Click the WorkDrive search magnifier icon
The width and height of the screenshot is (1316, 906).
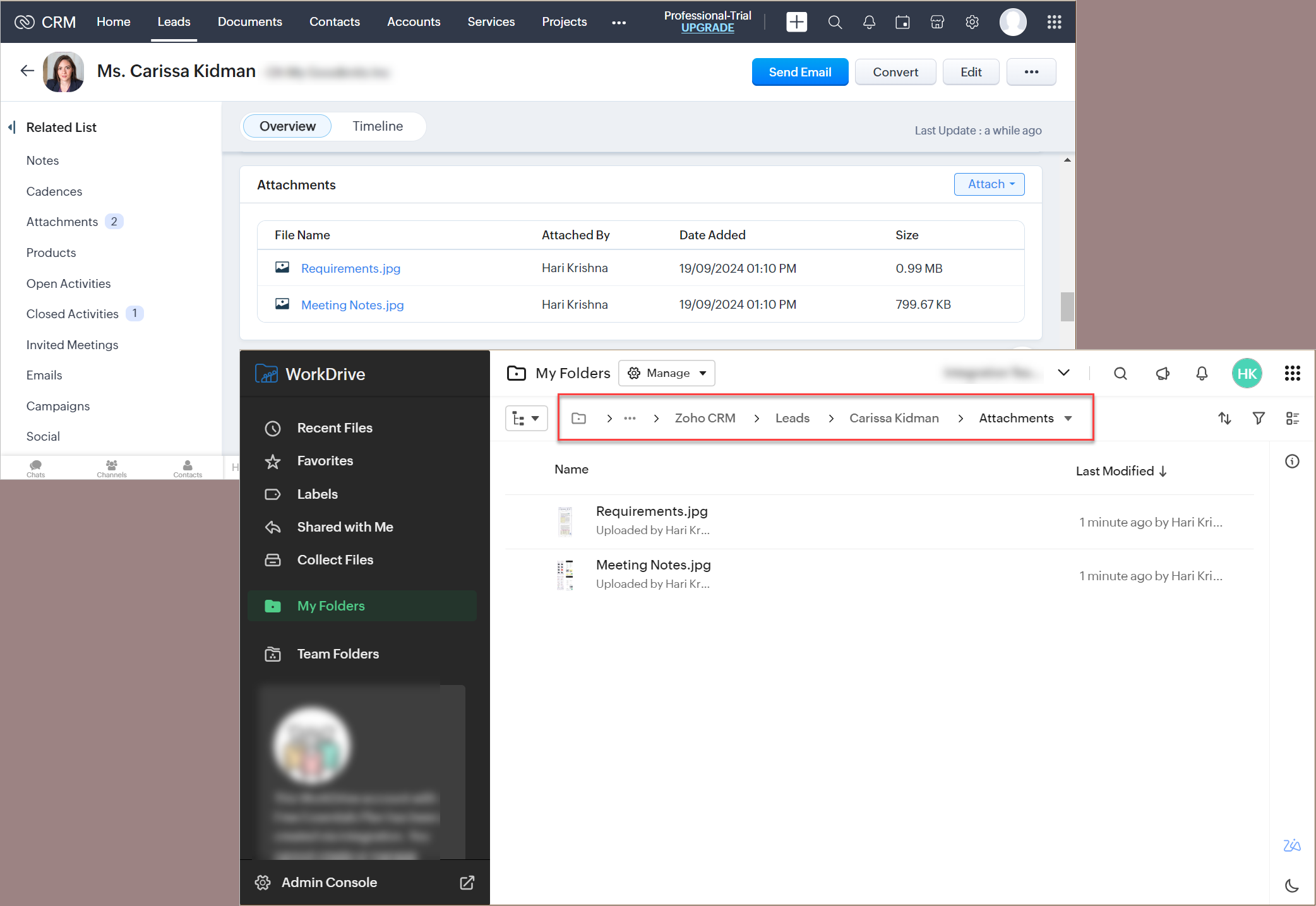click(1120, 373)
